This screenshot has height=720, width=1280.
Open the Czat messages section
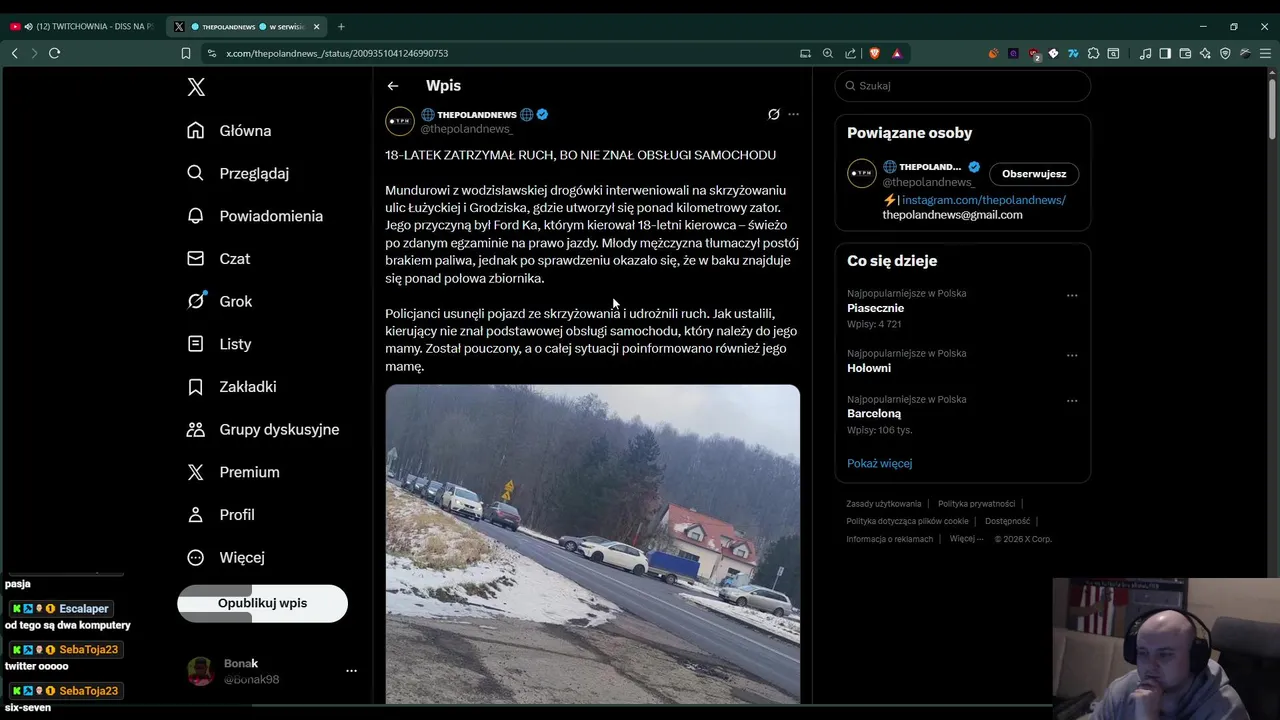tap(218, 259)
